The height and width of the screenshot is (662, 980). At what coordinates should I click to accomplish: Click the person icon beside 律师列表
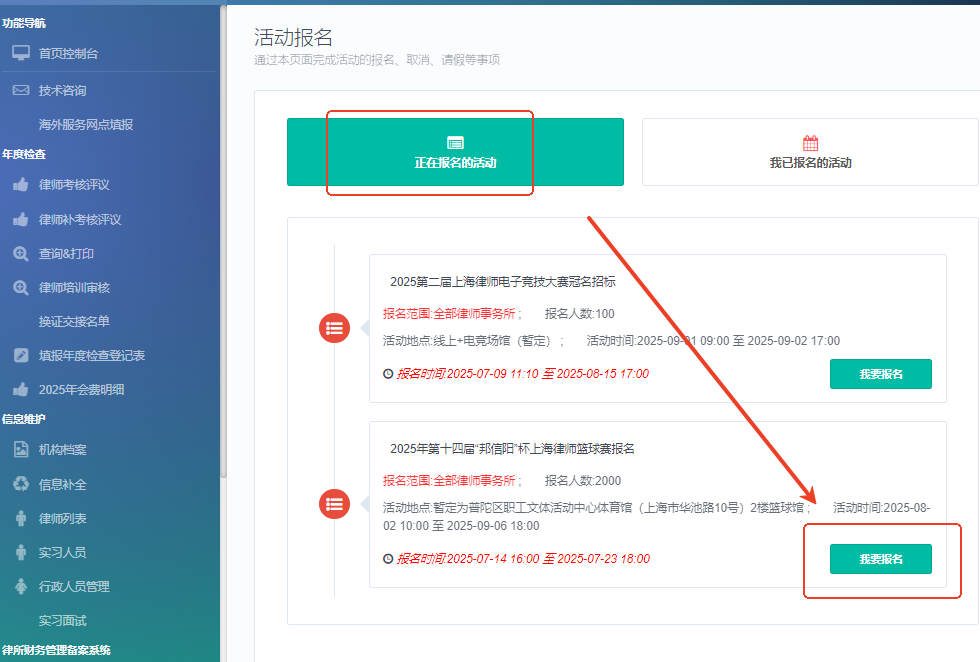coord(21,518)
